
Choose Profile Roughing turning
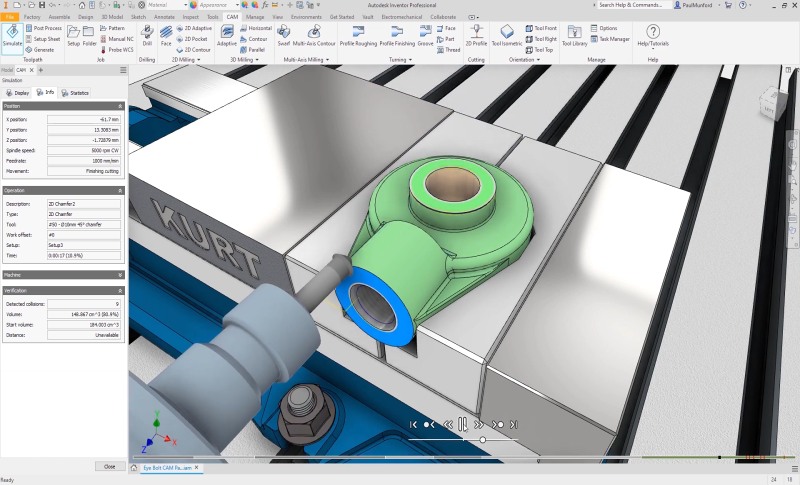coord(358,36)
